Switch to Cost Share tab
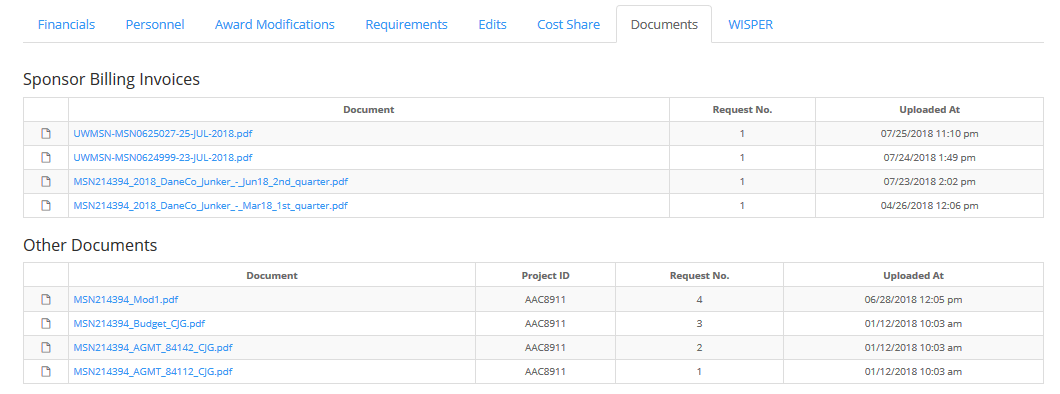Image resolution: width=1060 pixels, height=394 pixels. (x=569, y=24)
